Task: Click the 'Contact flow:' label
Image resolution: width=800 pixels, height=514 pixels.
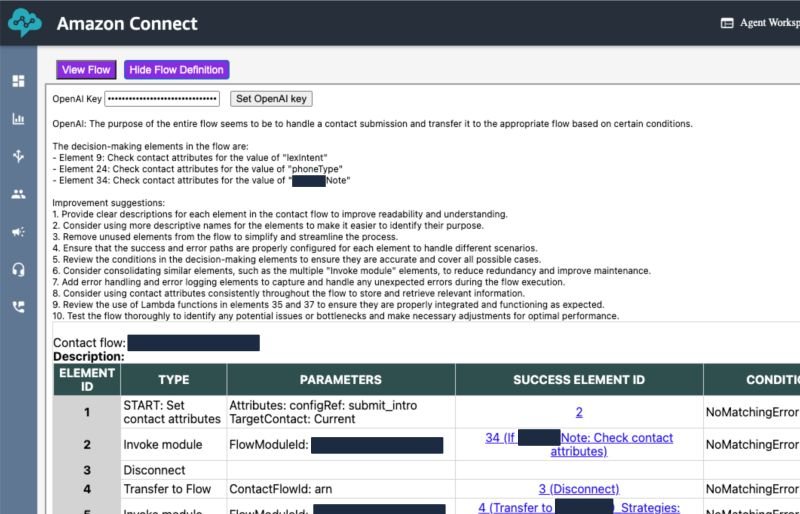Action: (x=89, y=343)
